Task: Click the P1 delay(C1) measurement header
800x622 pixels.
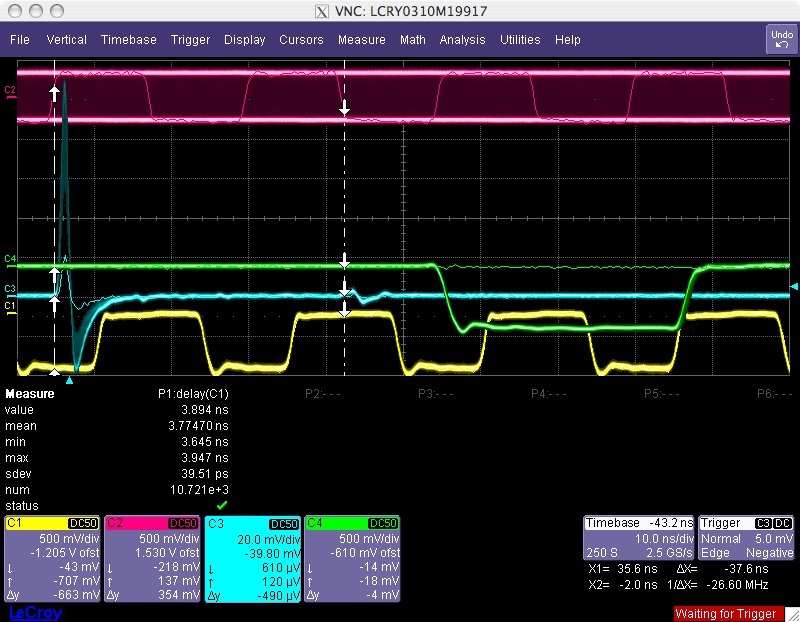Action: point(193,394)
